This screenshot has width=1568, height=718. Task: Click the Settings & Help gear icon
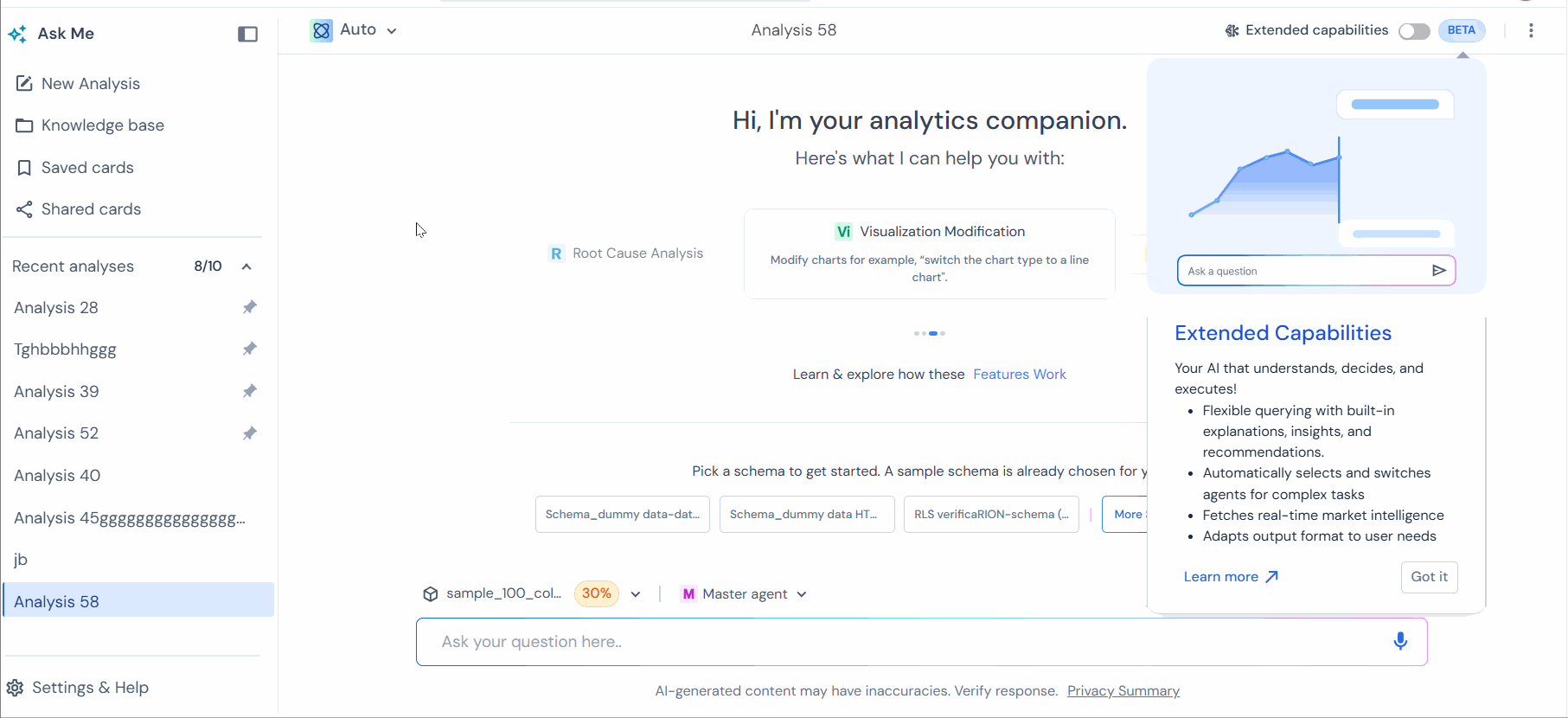point(16,688)
